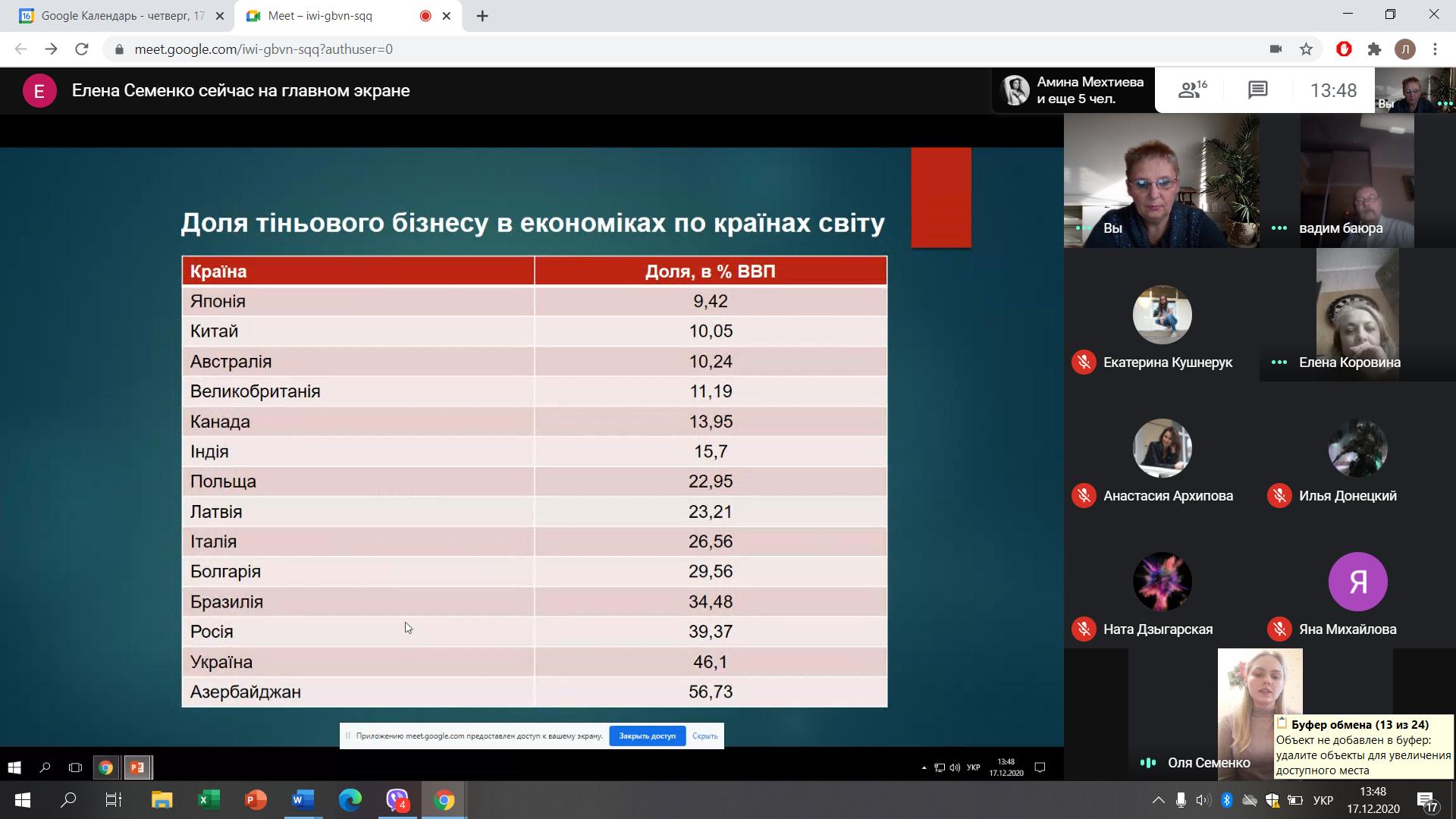This screenshot has width=1456, height=819.
Task: Open File Explorer from taskbar
Action: pos(162,800)
